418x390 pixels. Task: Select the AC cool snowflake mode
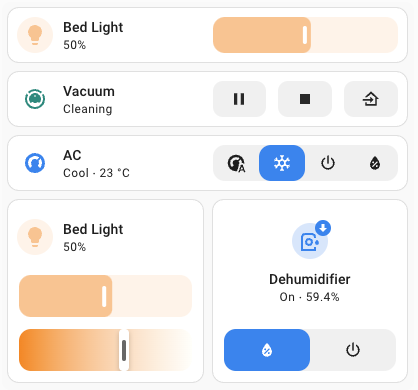[x=282, y=163]
